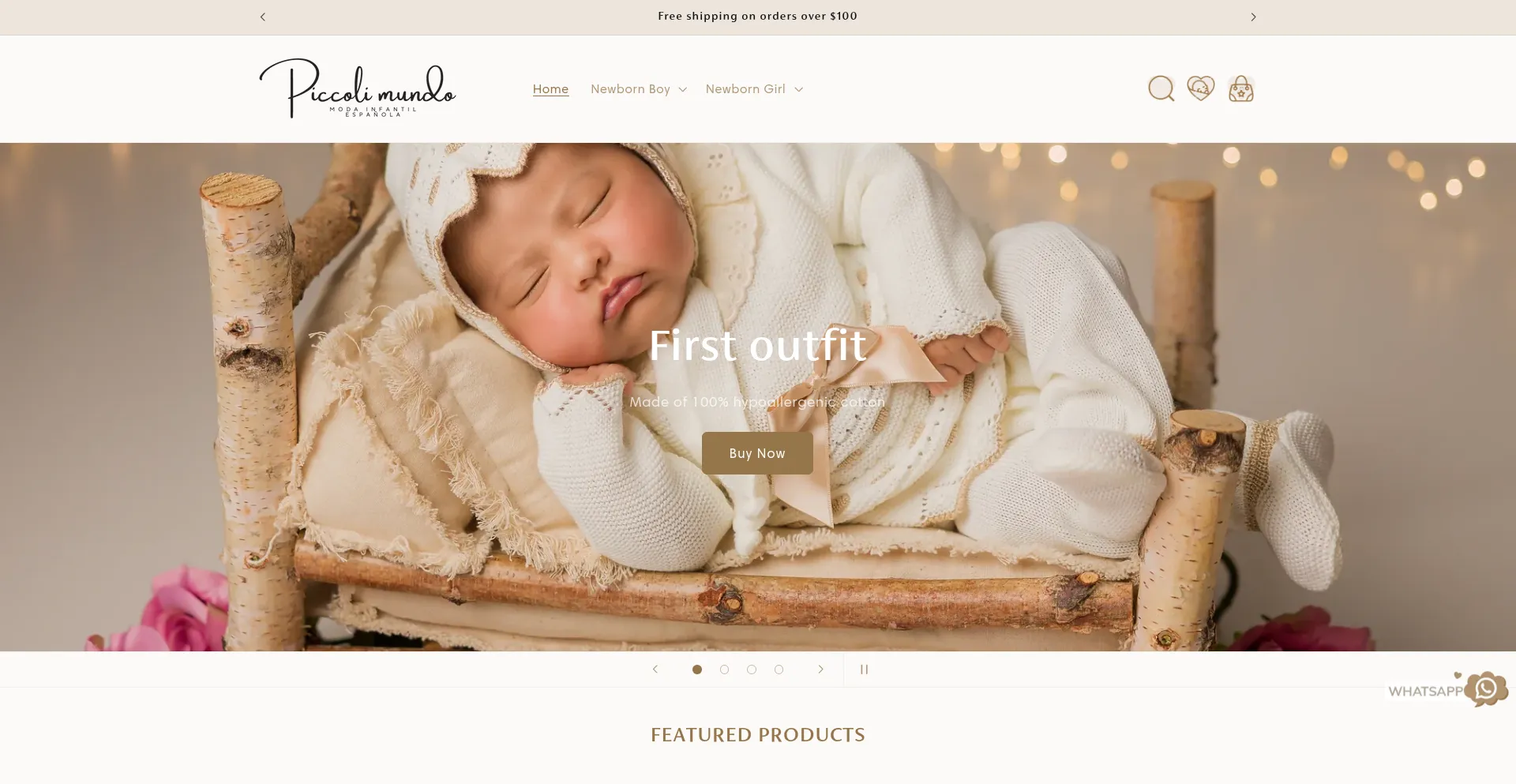Pause the slideshow autoplay
The width and height of the screenshot is (1516, 784).
point(864,670)
